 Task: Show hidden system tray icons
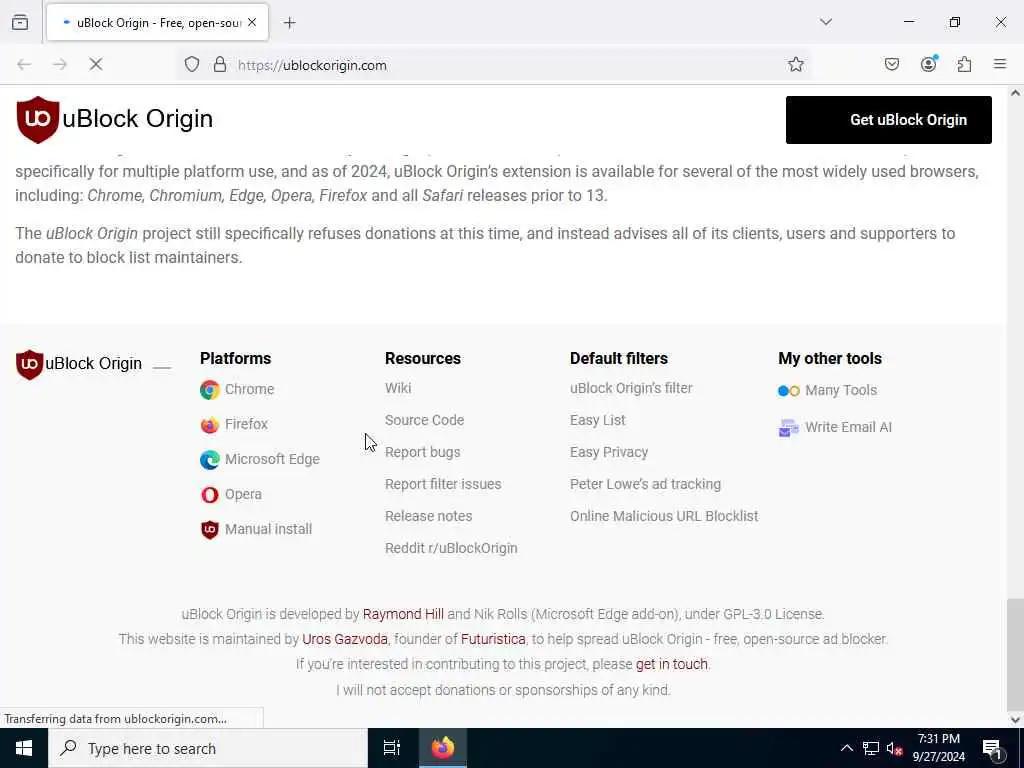coord(846,748)
